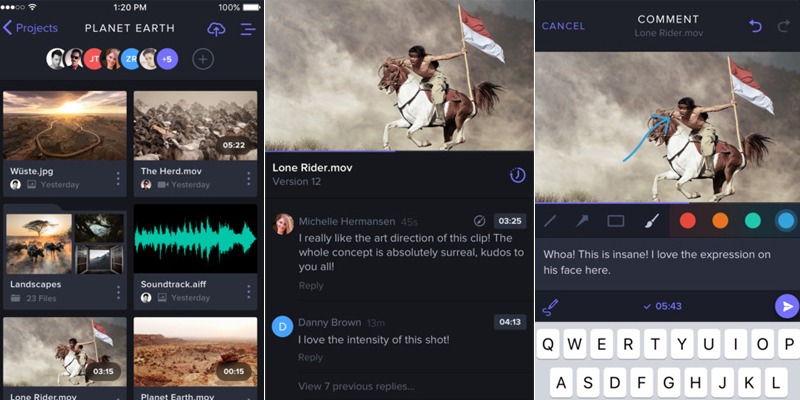
Task: Select the rectangle shape tool
Action: coord(616,221)
